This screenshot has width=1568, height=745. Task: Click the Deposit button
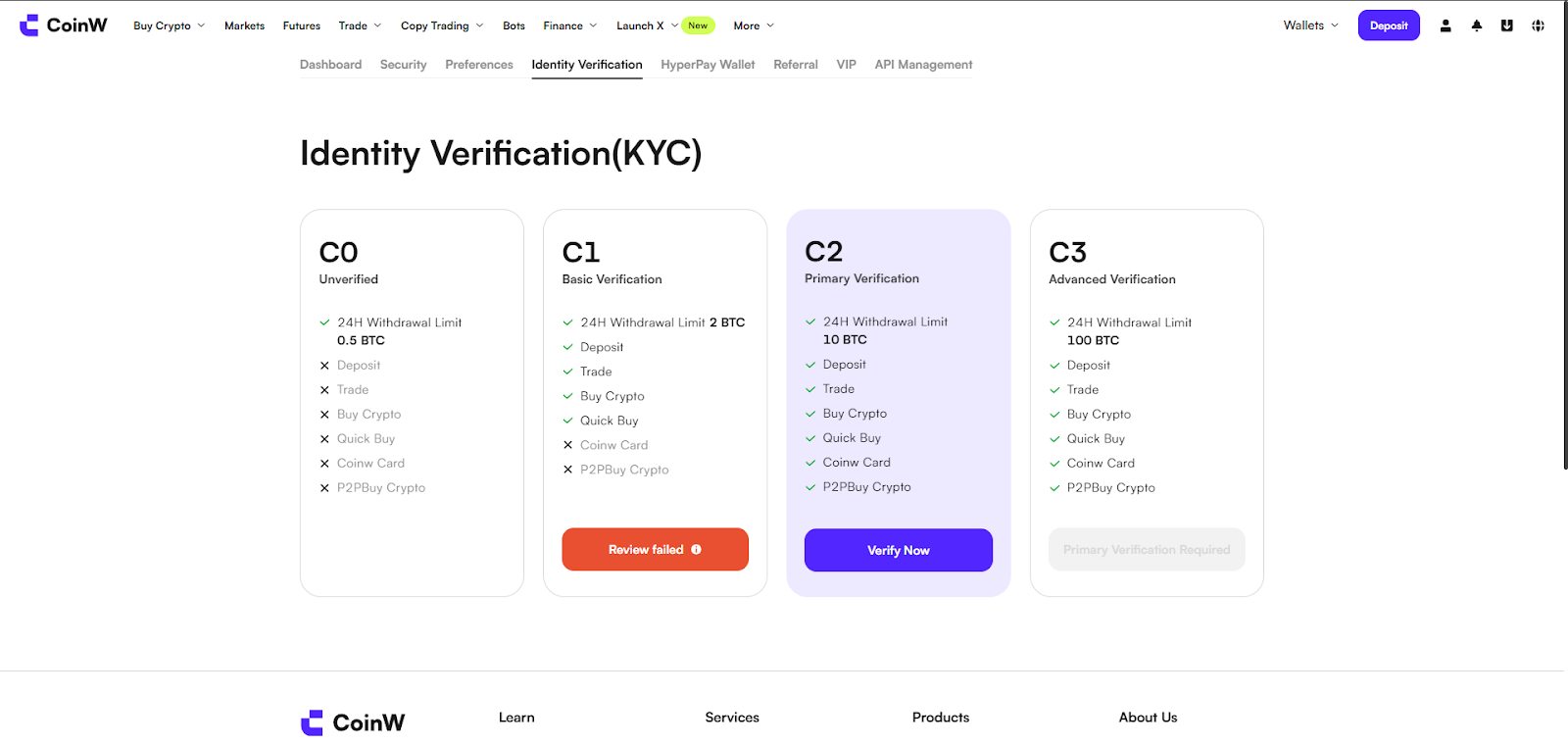tap(1389, 25)
